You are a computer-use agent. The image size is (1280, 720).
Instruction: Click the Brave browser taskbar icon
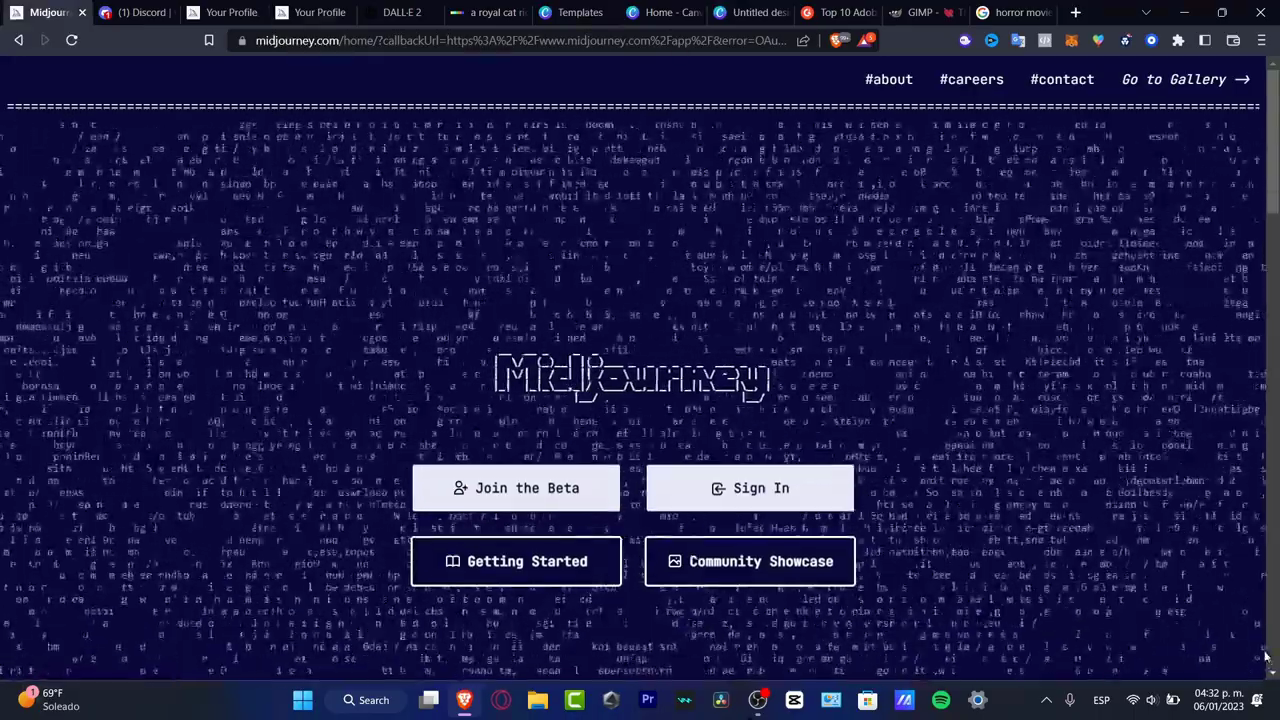point(465,700)
